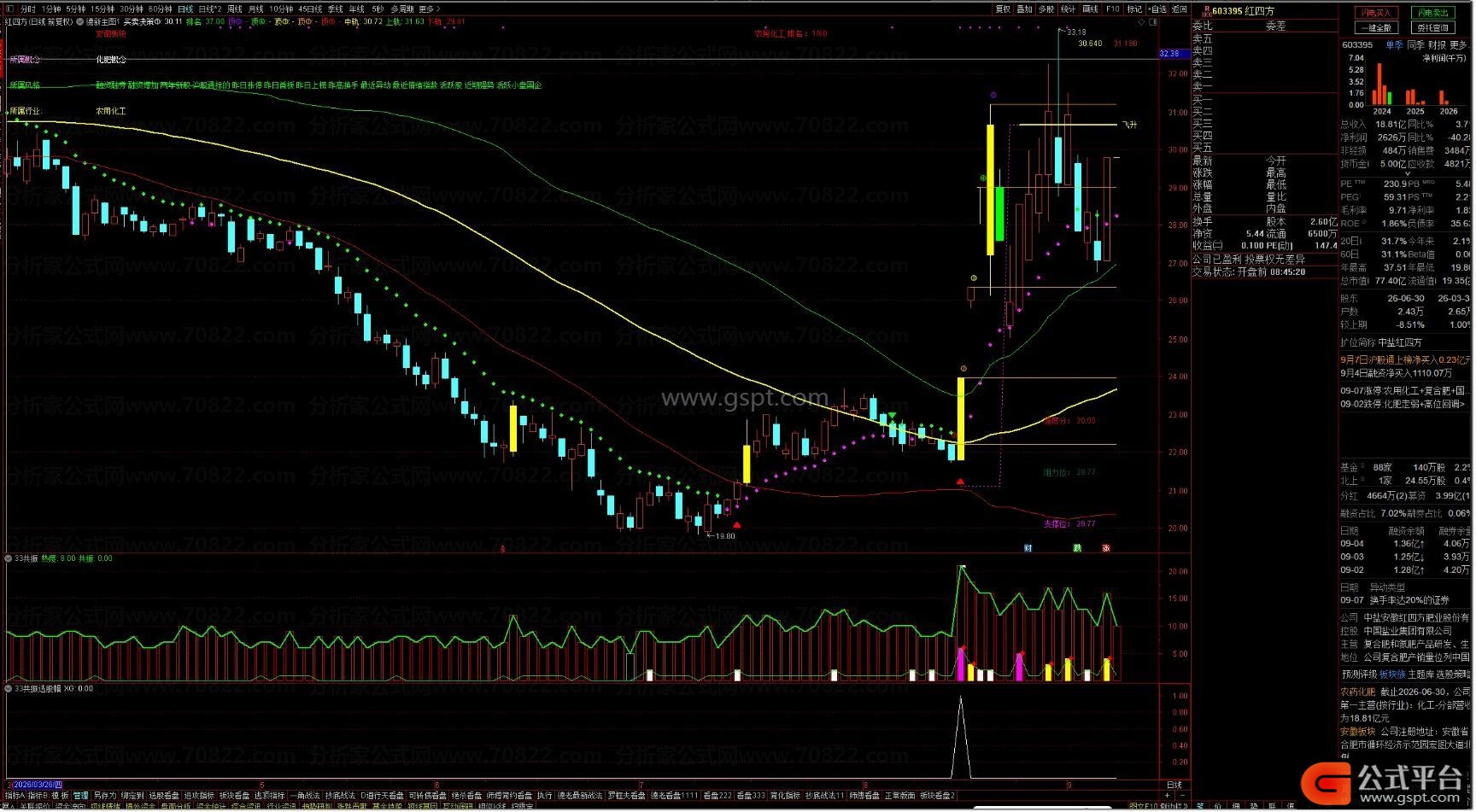Click the 闪电卖出 quick sell button

1432,13
